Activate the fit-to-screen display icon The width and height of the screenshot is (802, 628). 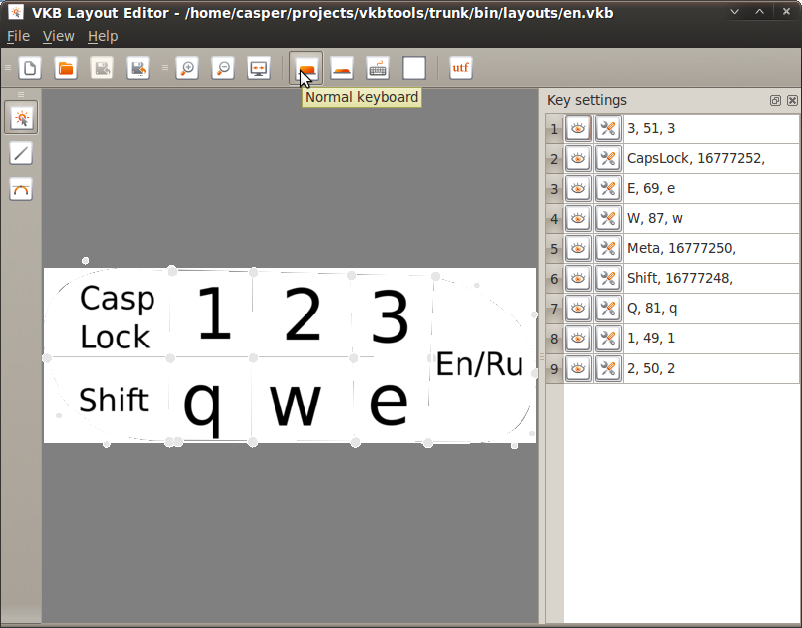pos(259,67)
